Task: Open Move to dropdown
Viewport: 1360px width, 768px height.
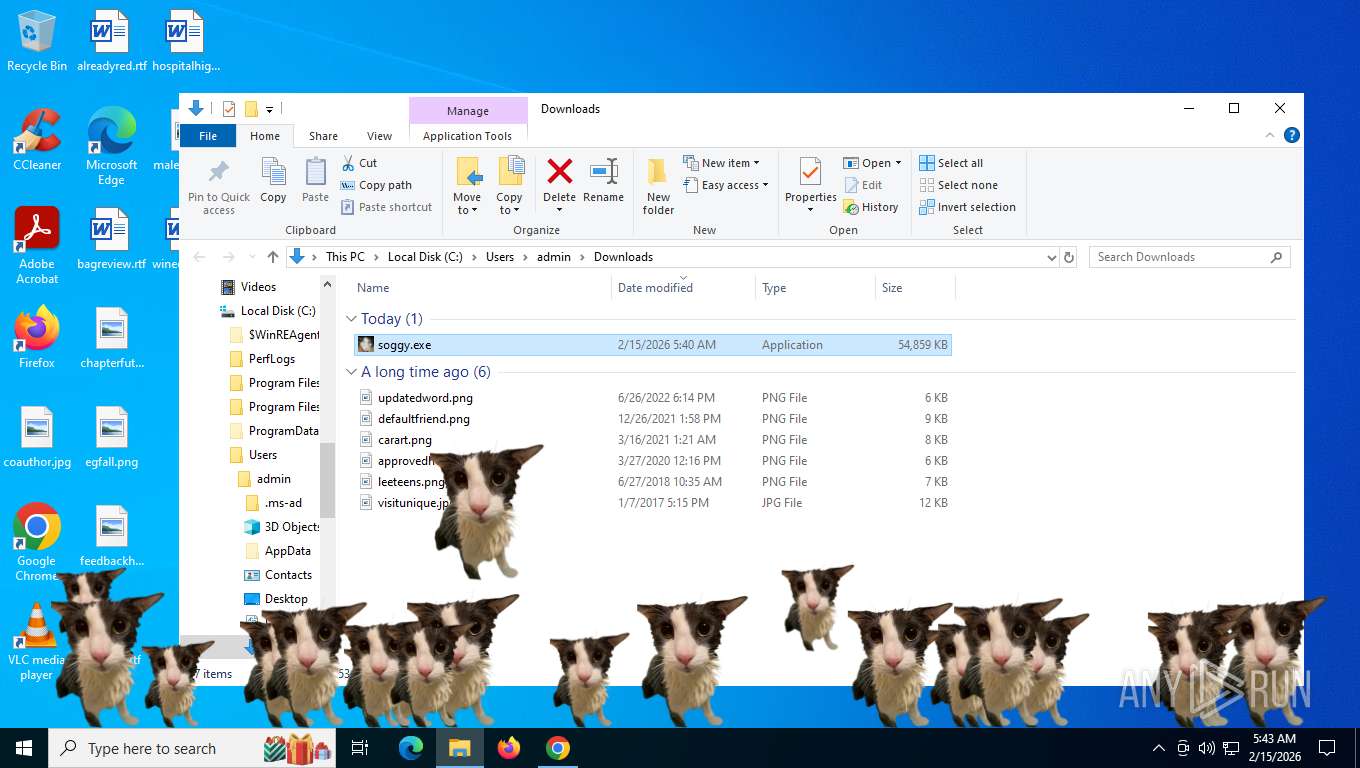Action: (467, 186)
